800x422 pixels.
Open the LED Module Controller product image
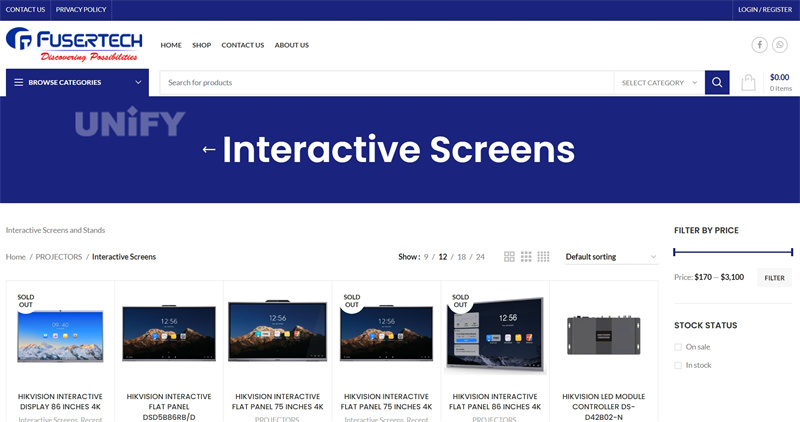[x=604, y=335]
